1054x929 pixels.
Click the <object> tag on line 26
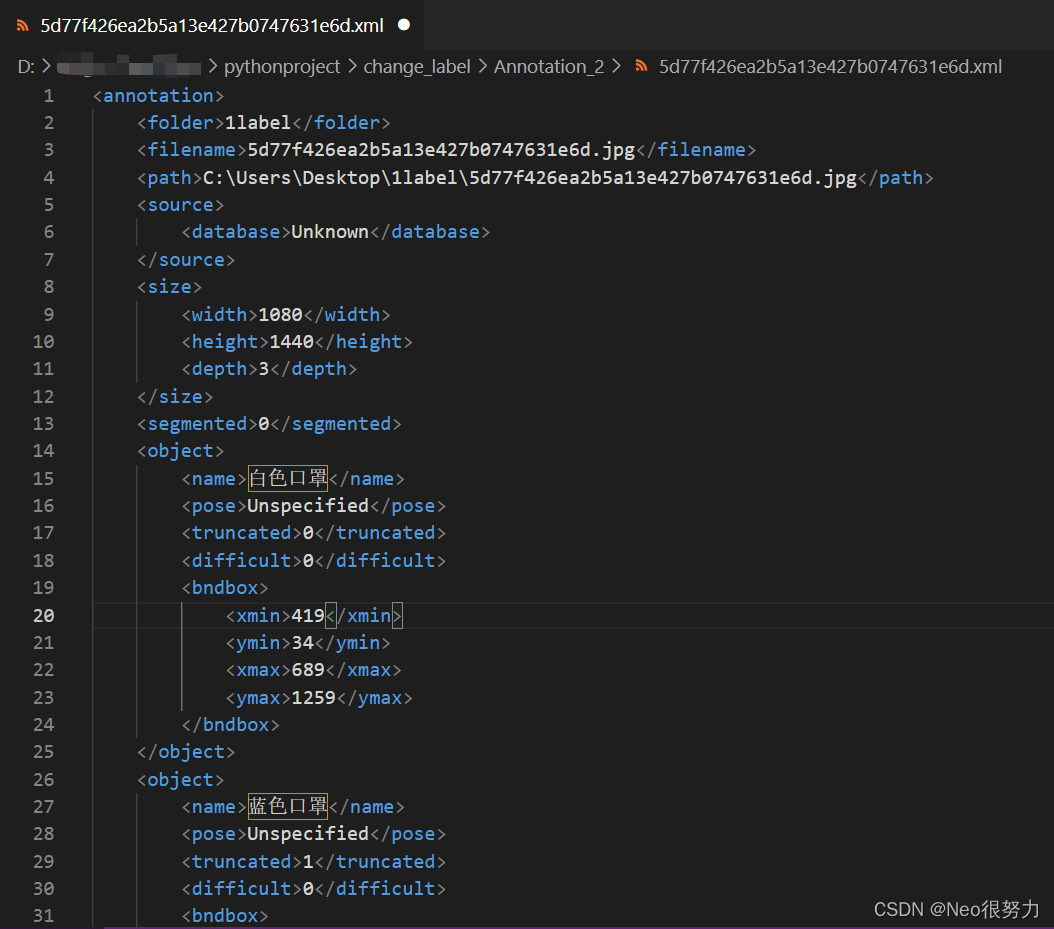[x=180, y=780]
